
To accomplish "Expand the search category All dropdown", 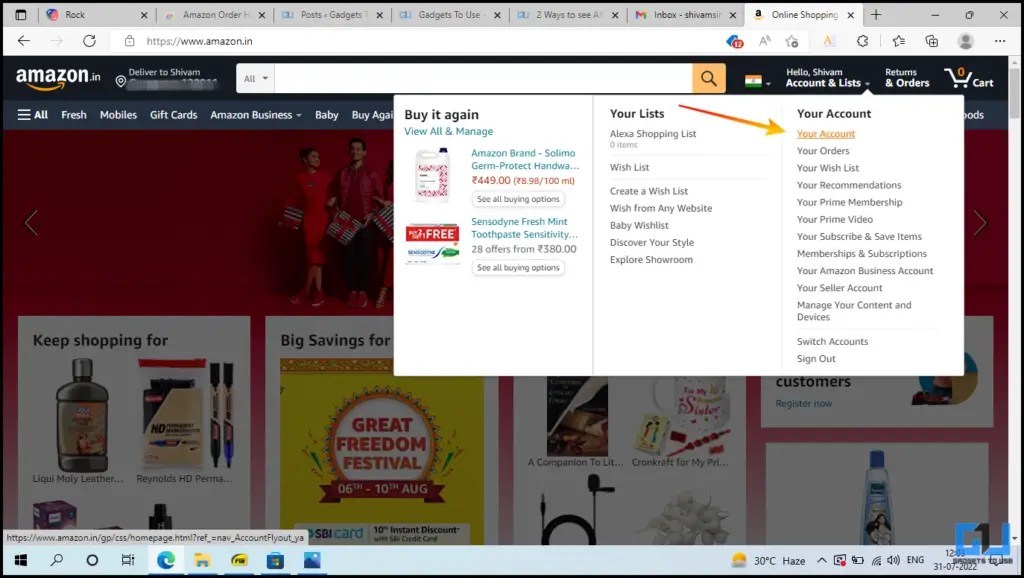I will [253, 78].
